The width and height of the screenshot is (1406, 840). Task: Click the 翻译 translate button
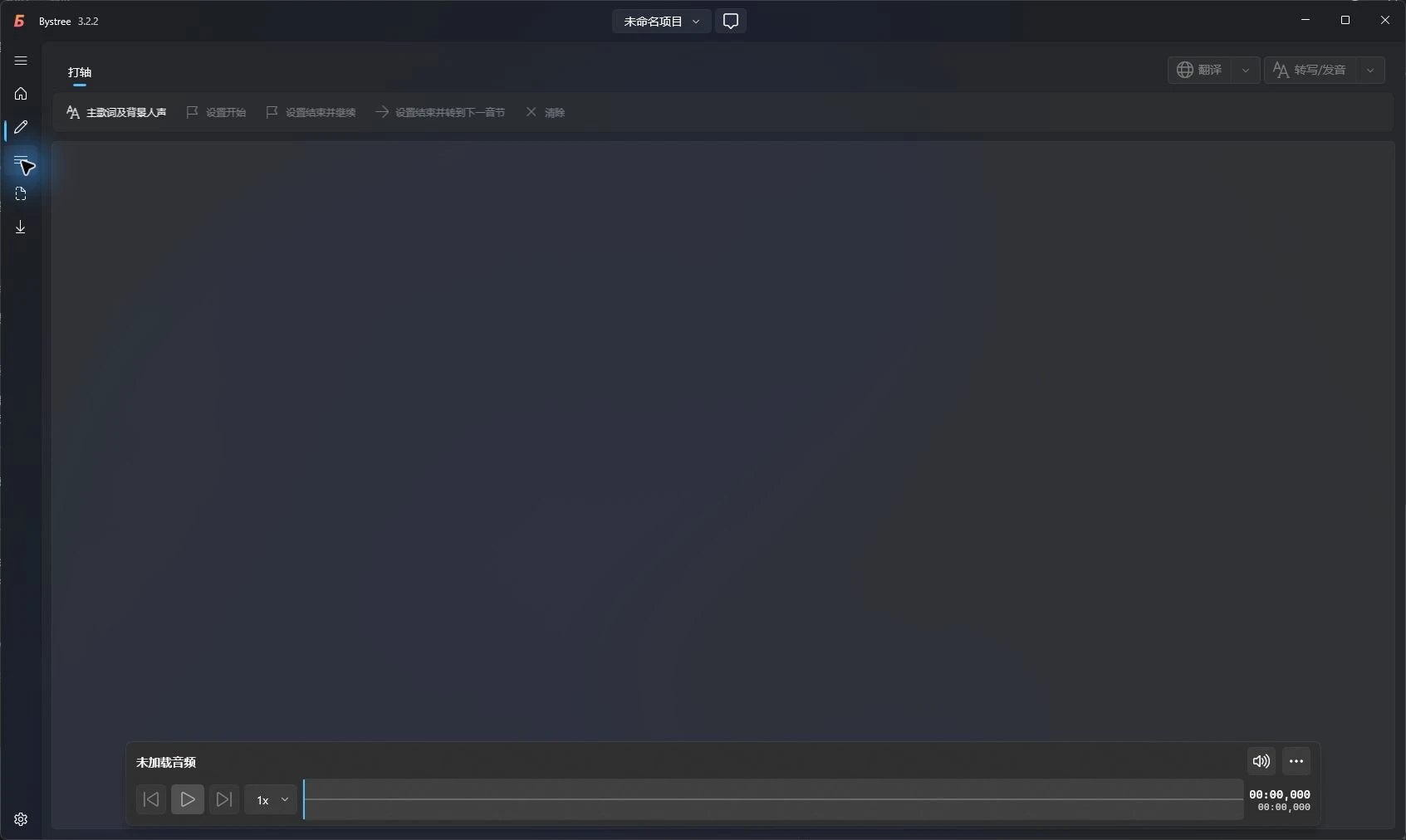(x=1200, y=70)
